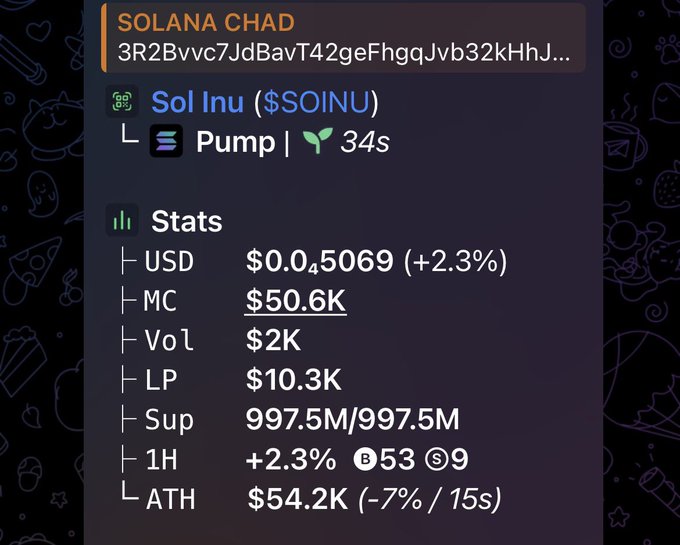Click the circled S sells icon
The width and height of the screenshot is (680, 545).
436,459
